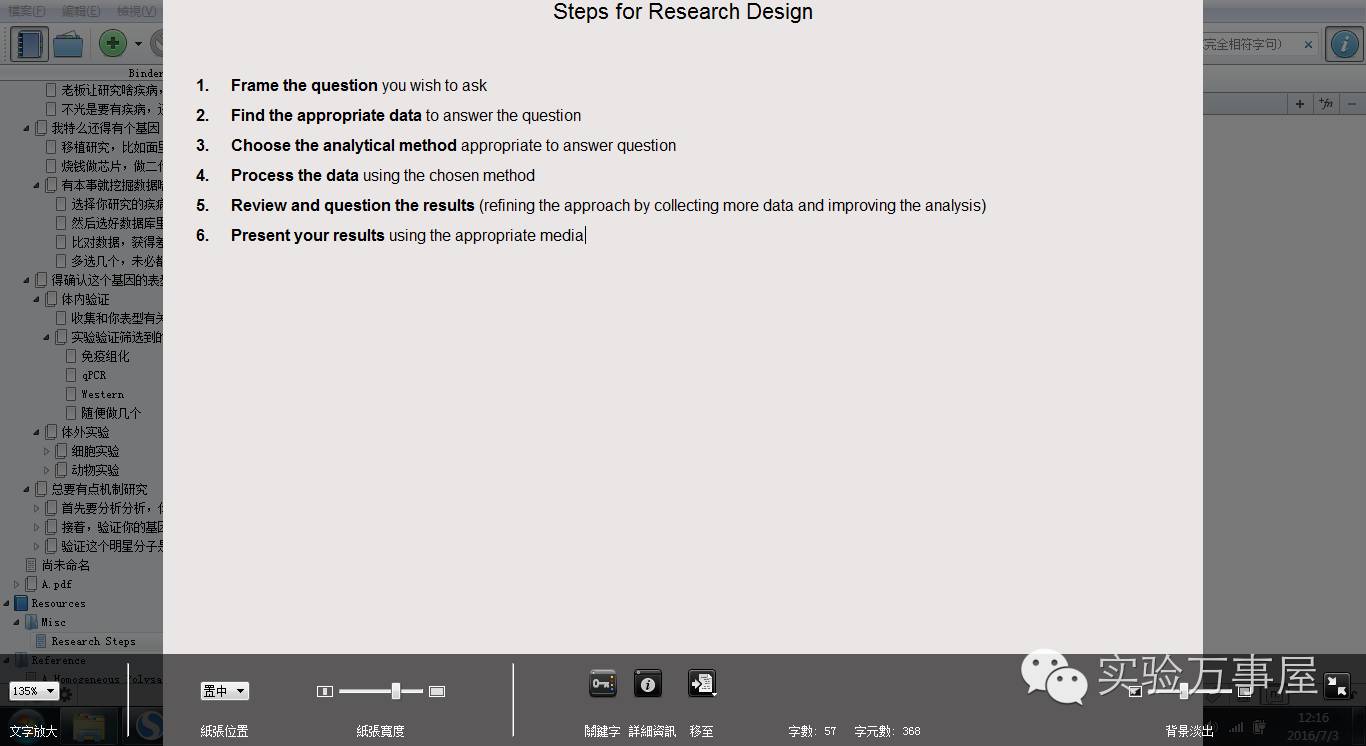Expand the A.pdf item
Image resolution: width=1366 pixels, height=746 pixels.
tap(17, 584)
